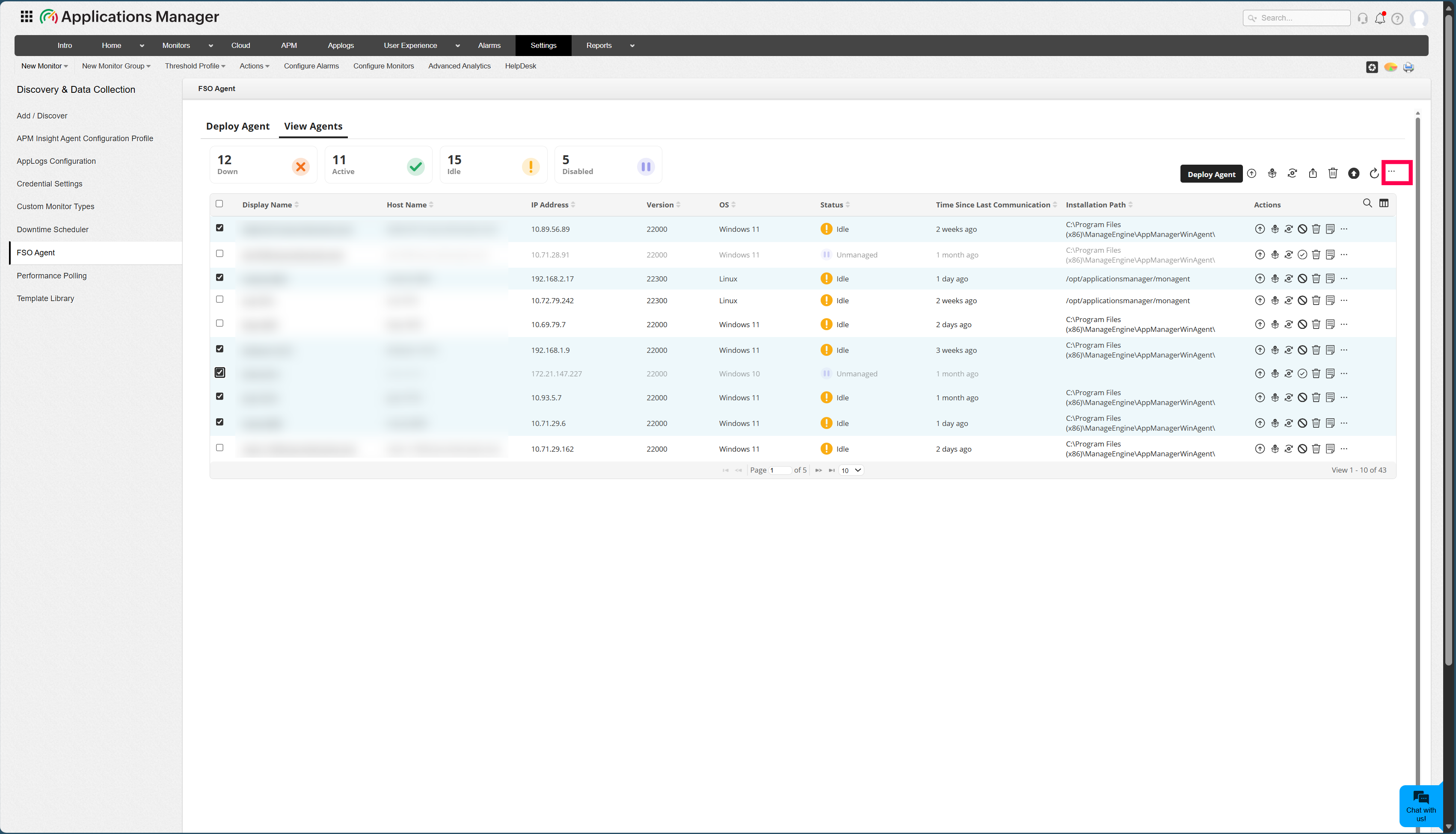Open Downtime Scheduler in sidebar
Image resolution: width=1456 pixels, height=834 pixels.
[53, 230]
